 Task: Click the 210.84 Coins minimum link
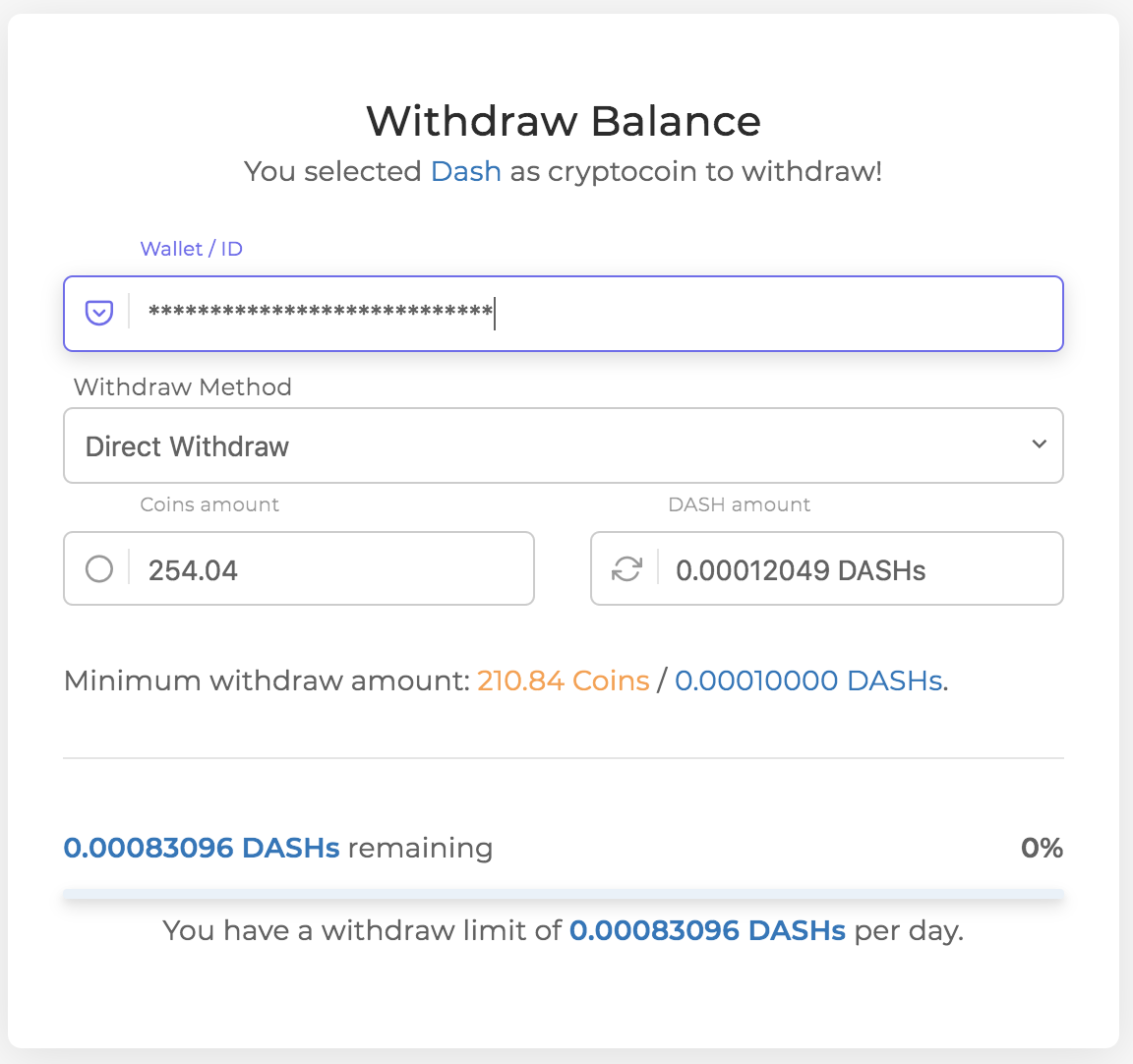pyautogui.click(x=563, y=681)
